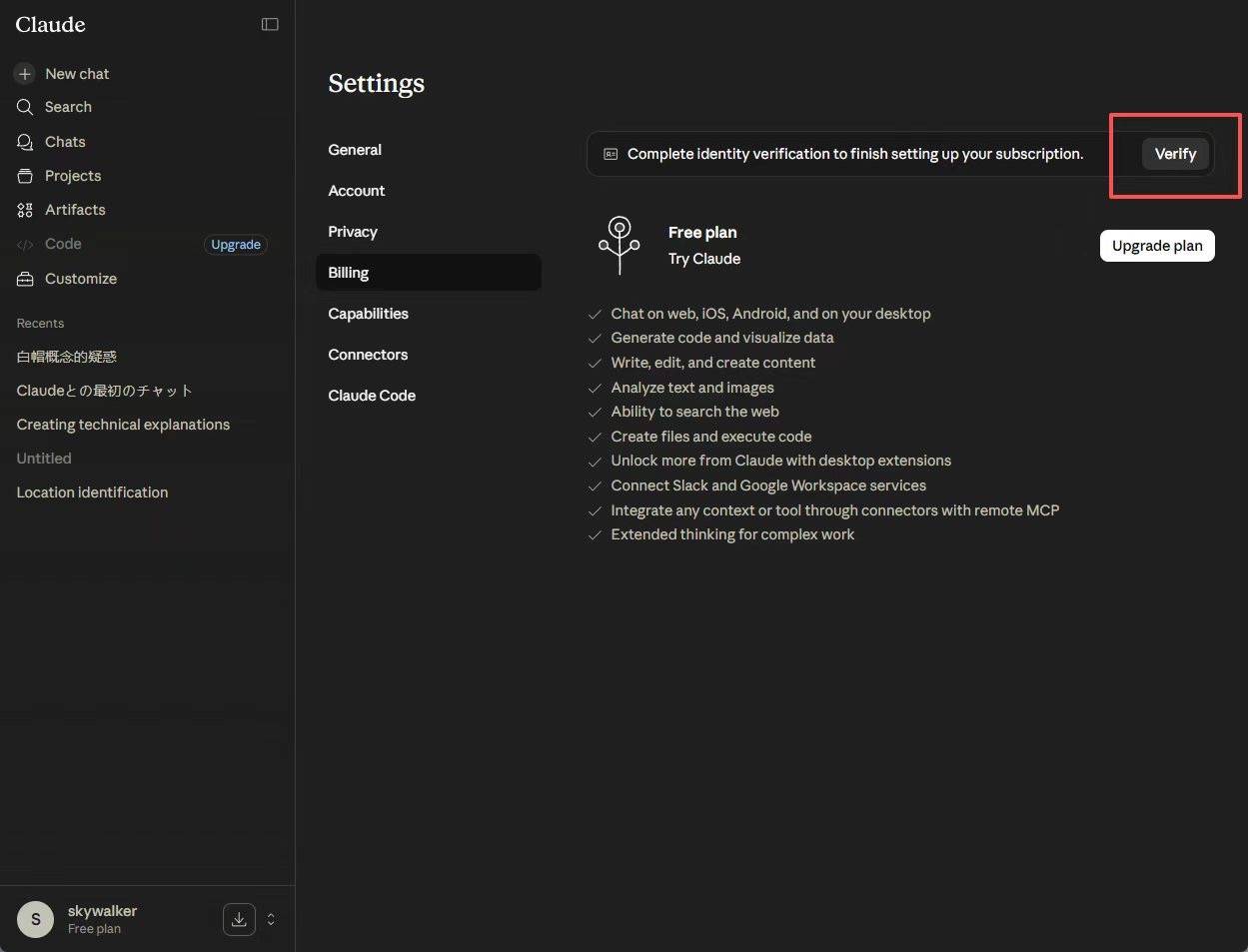This screenshot has height=952, width=1248.
Task: Open the Search label in sidebar
Action: point(68,107)
